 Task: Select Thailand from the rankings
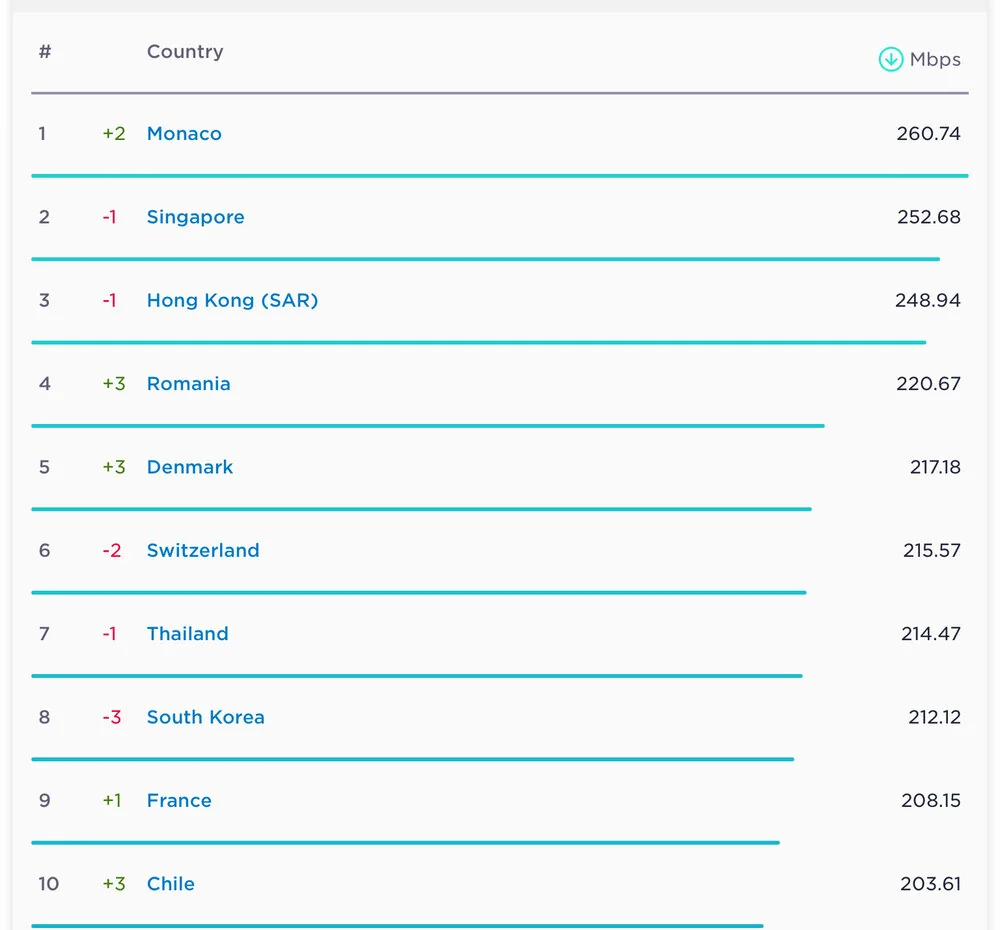coord(187,633)
